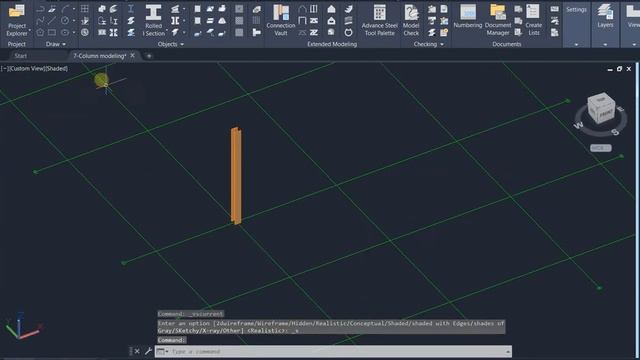
Task: Click the top grating icon in the Objects panel
Action: tap(239, 9)
